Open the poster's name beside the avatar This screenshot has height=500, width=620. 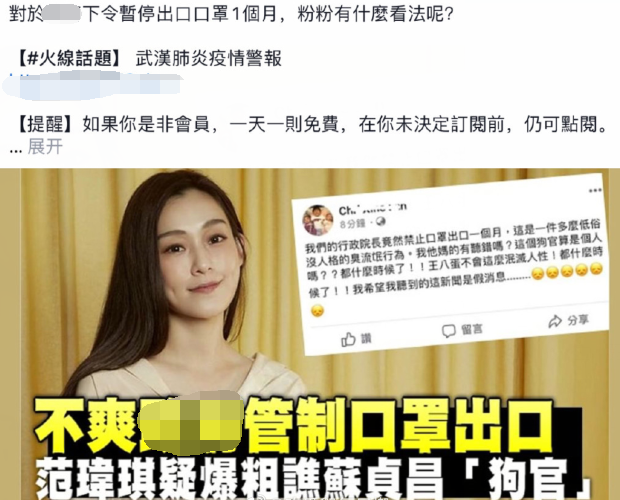coord(372,209)
